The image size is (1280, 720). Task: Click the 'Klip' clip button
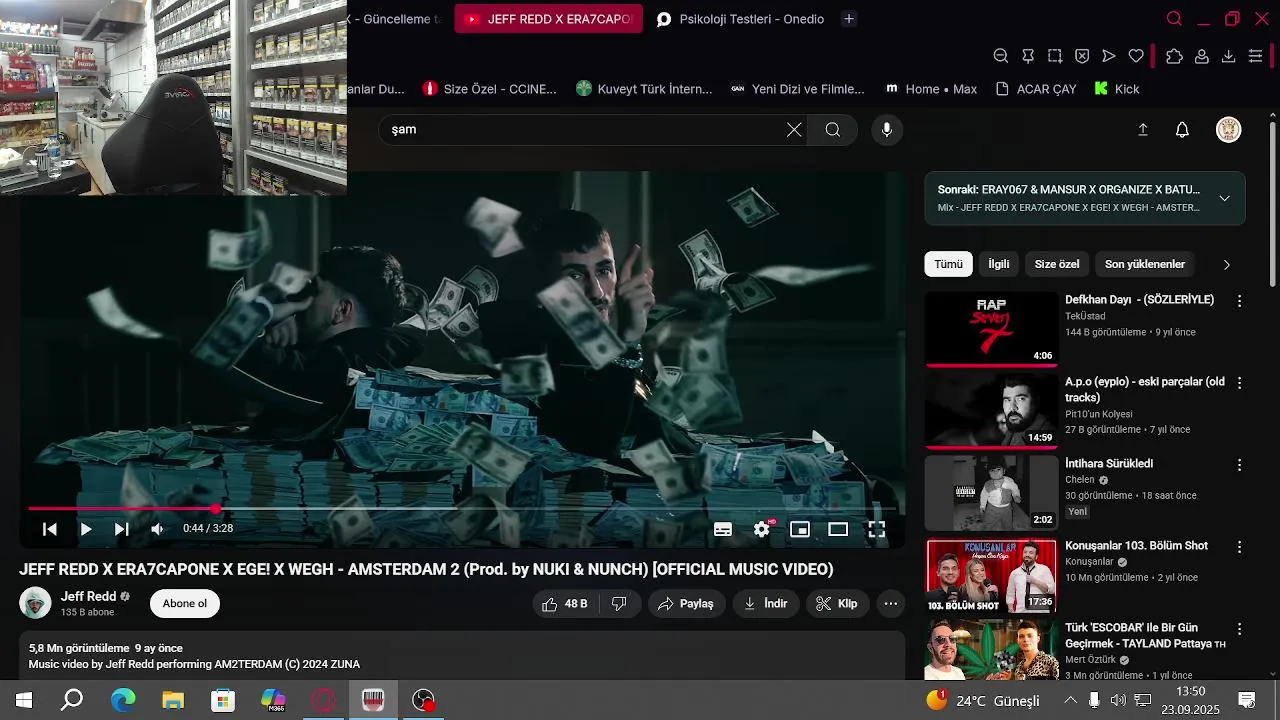point(836,604)
